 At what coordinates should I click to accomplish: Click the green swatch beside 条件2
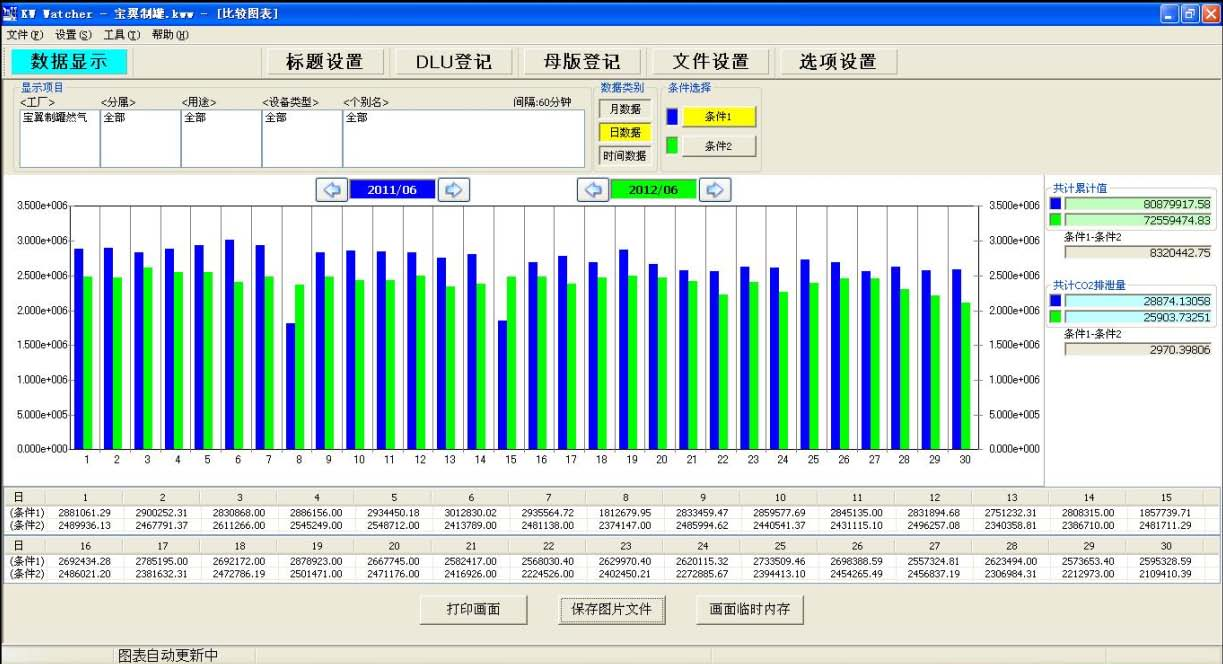(x=672, y=146)
